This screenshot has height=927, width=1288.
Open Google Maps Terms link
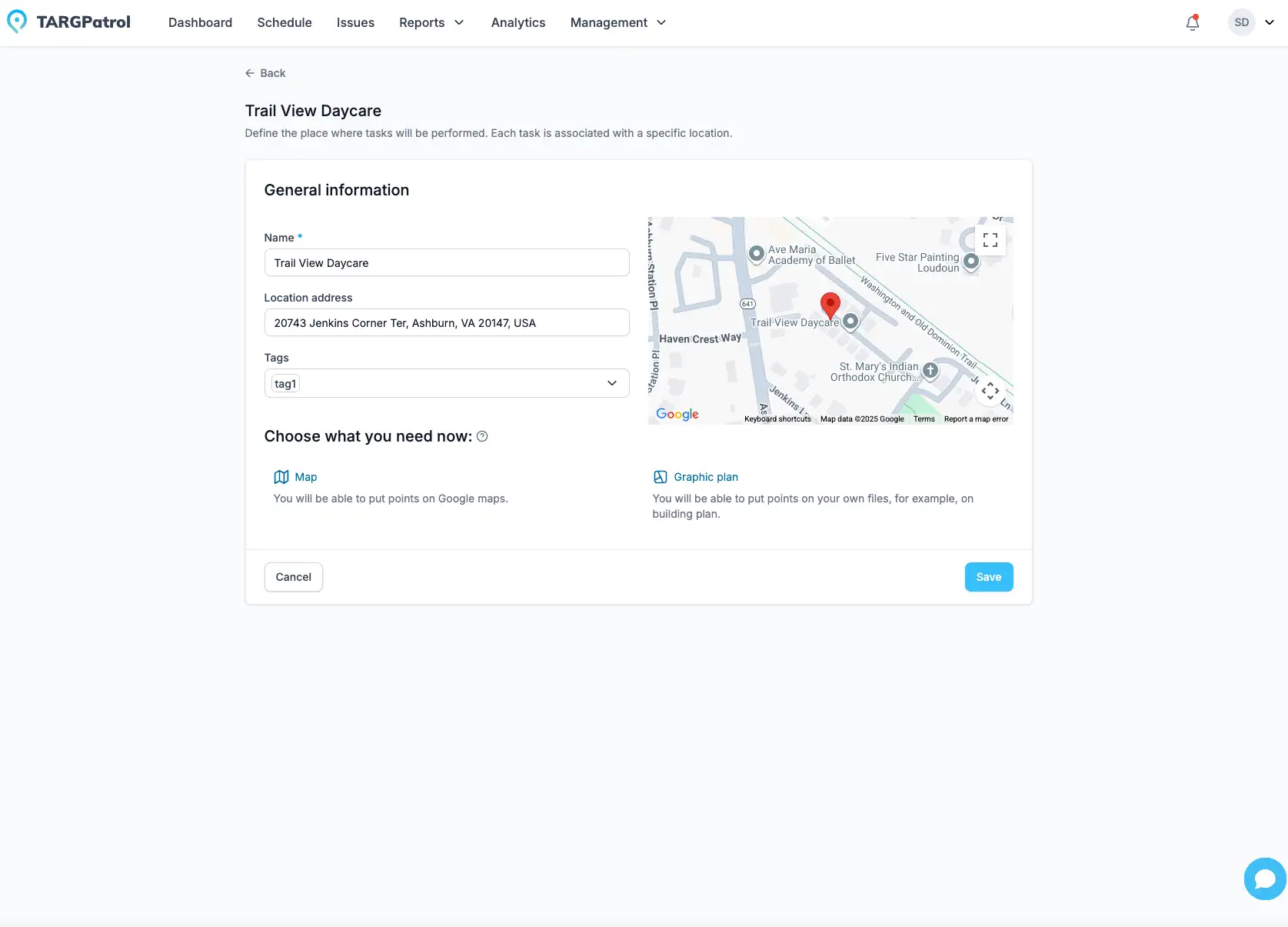924,419
